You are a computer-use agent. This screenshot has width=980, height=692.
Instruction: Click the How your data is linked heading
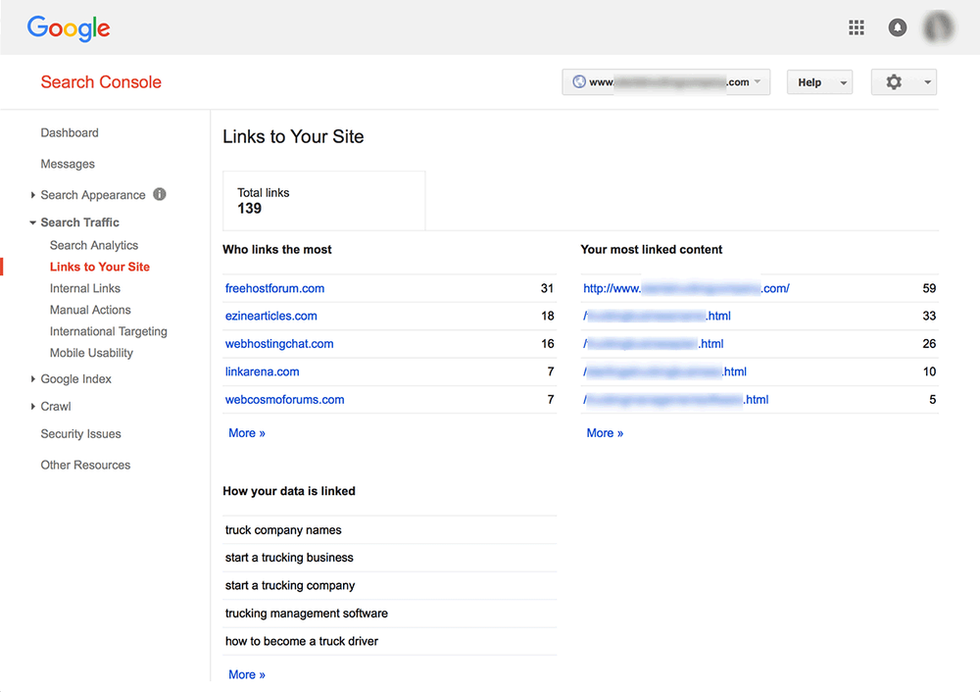[289, 491]
